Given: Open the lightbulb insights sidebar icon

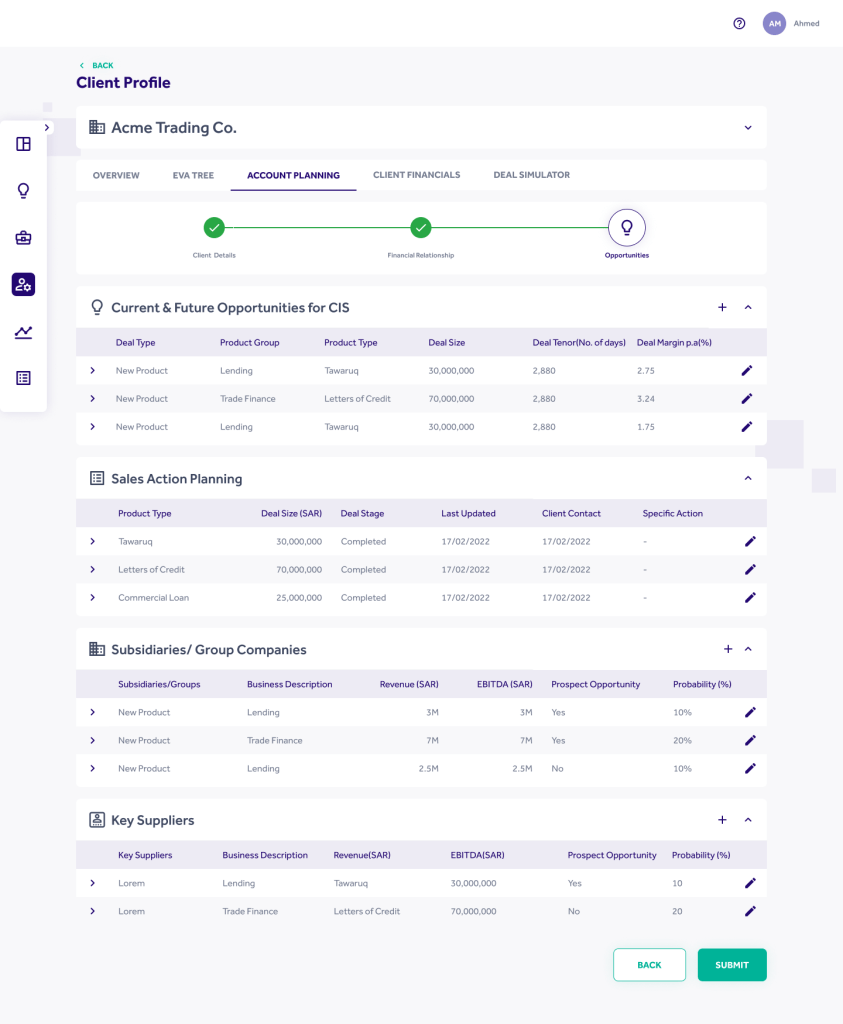Looking at the screenshot, I should point(24,190).
